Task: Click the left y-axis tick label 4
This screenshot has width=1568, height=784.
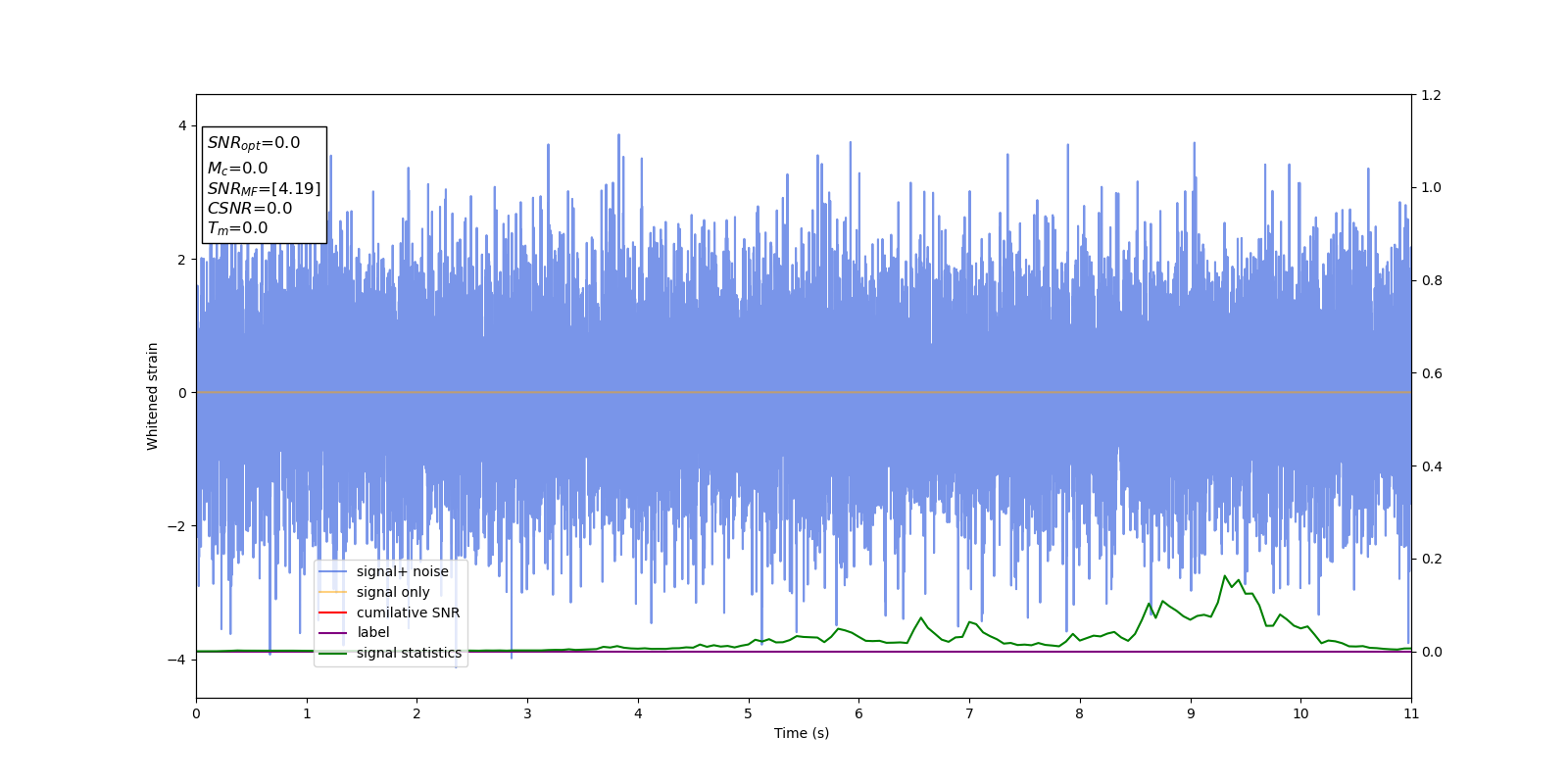Action: click(182, 125)
